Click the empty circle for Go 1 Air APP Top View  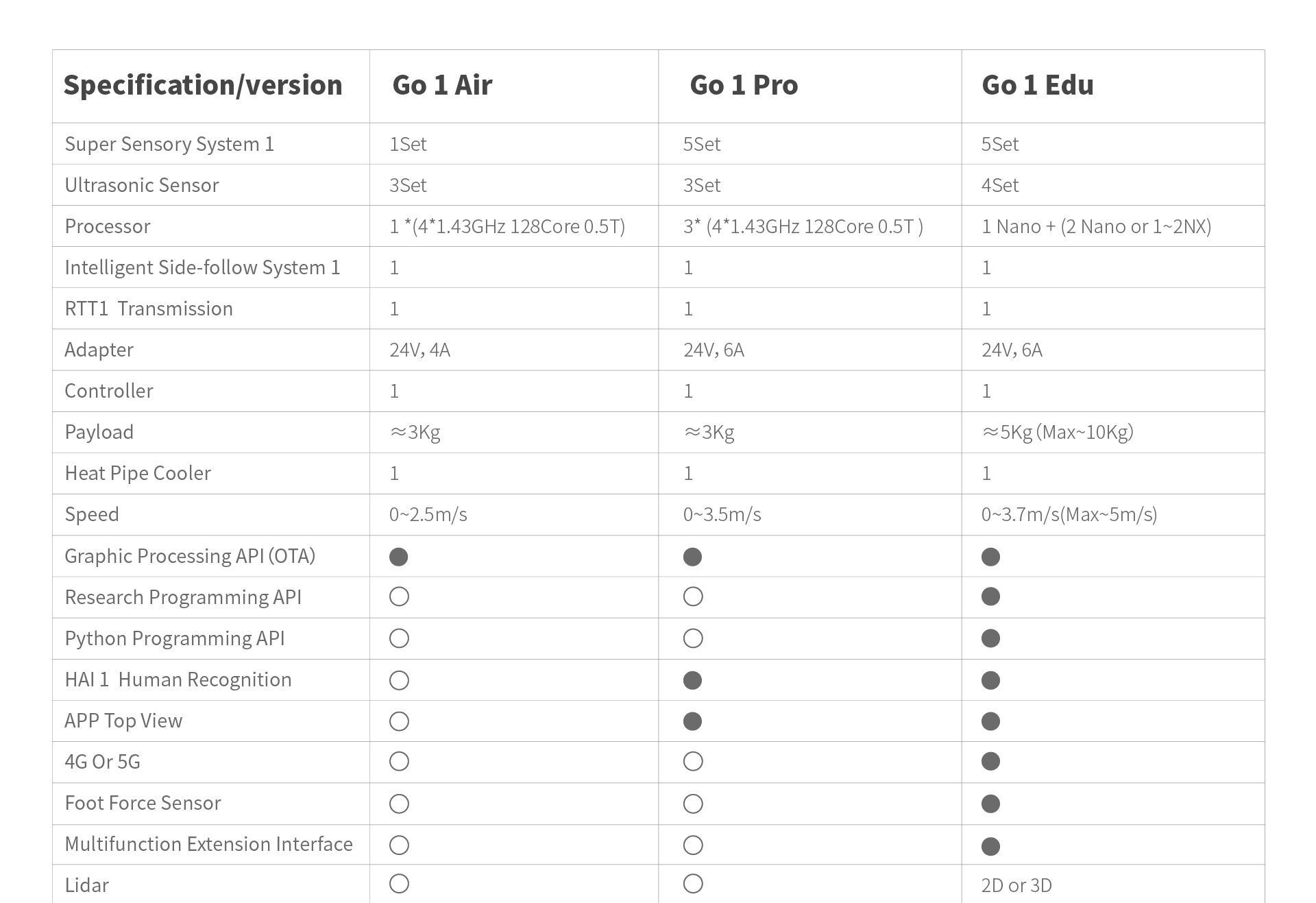399,721
